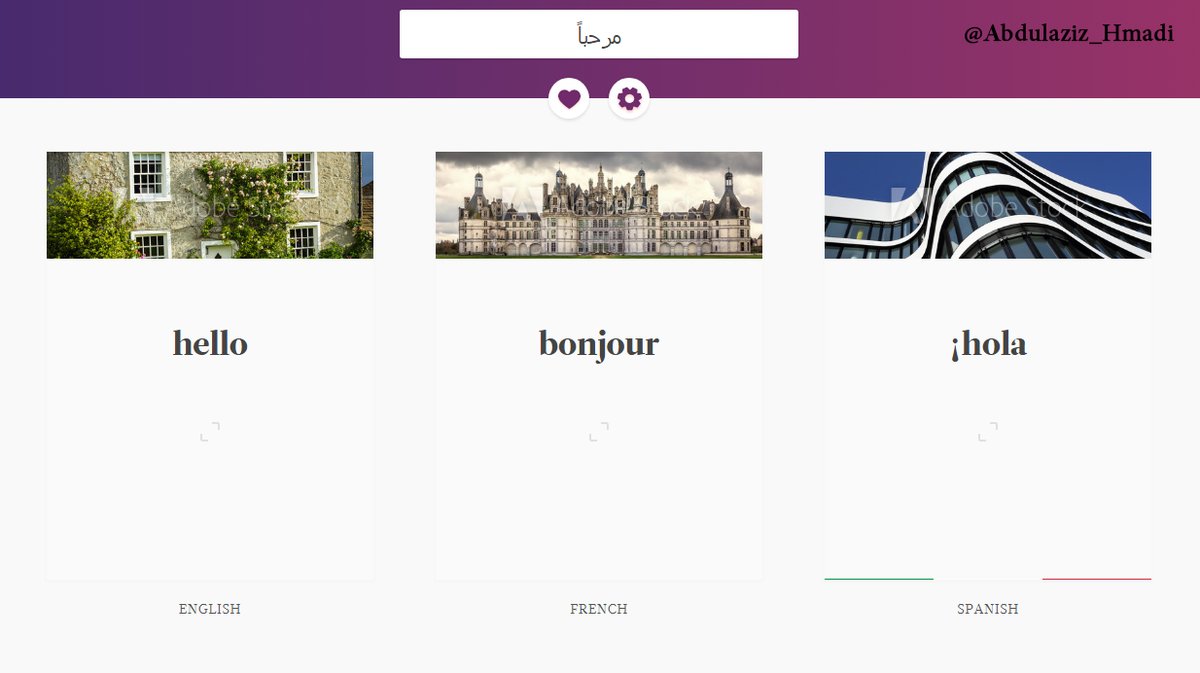Select the word hello
The image size is (1200, 673).
click(x=210, y=344)
